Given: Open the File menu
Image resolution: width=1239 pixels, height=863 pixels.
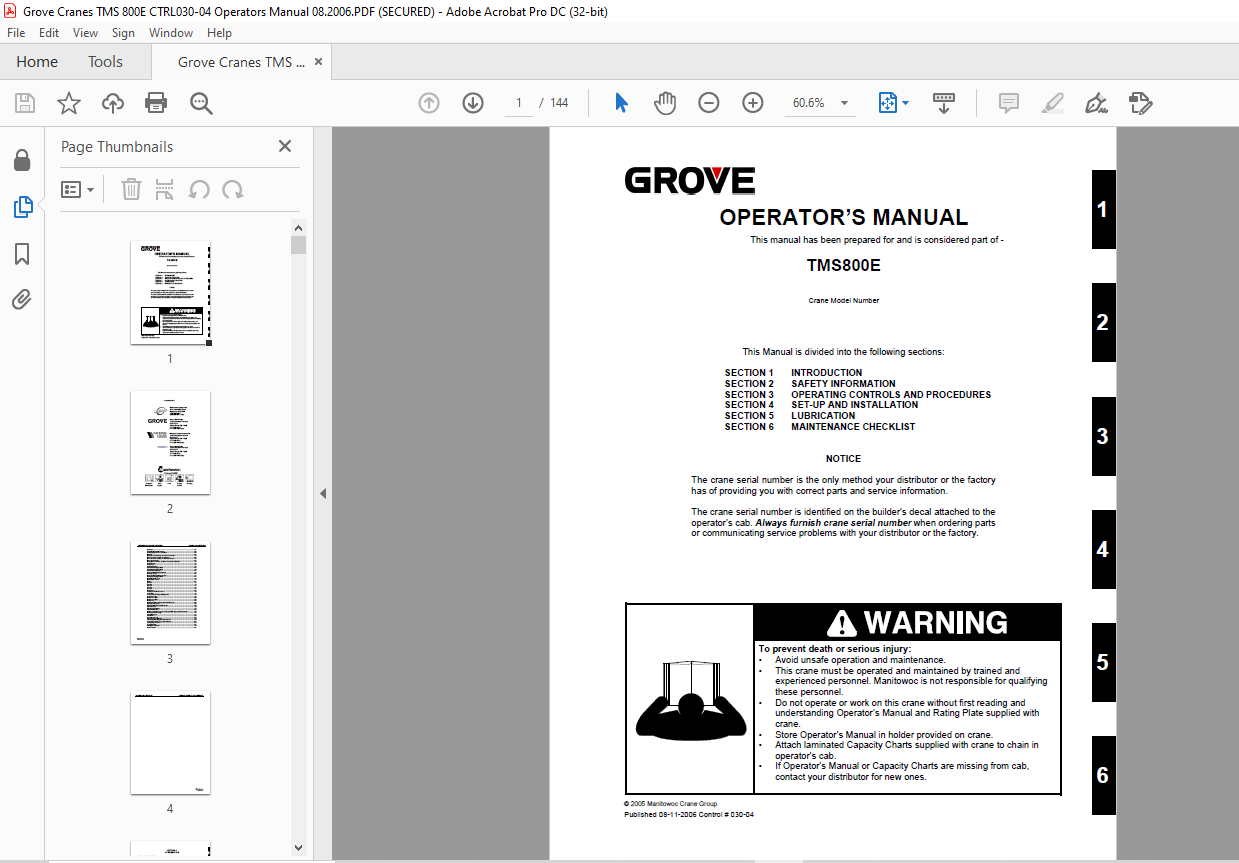Looking at the screenshot, I should (16, 33).
